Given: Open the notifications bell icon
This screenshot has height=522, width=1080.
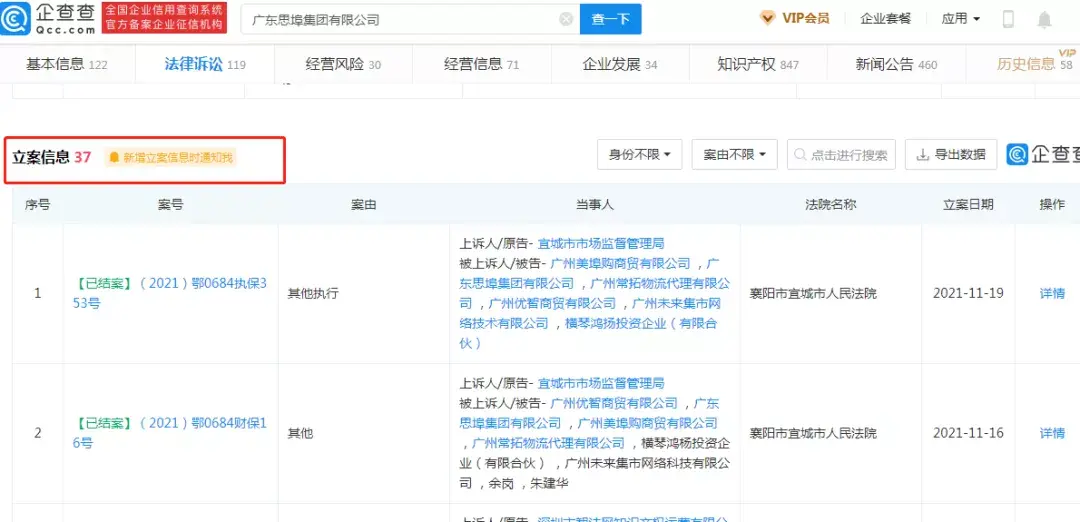Looking at the screenshot, I should [x=1045, y=19].
